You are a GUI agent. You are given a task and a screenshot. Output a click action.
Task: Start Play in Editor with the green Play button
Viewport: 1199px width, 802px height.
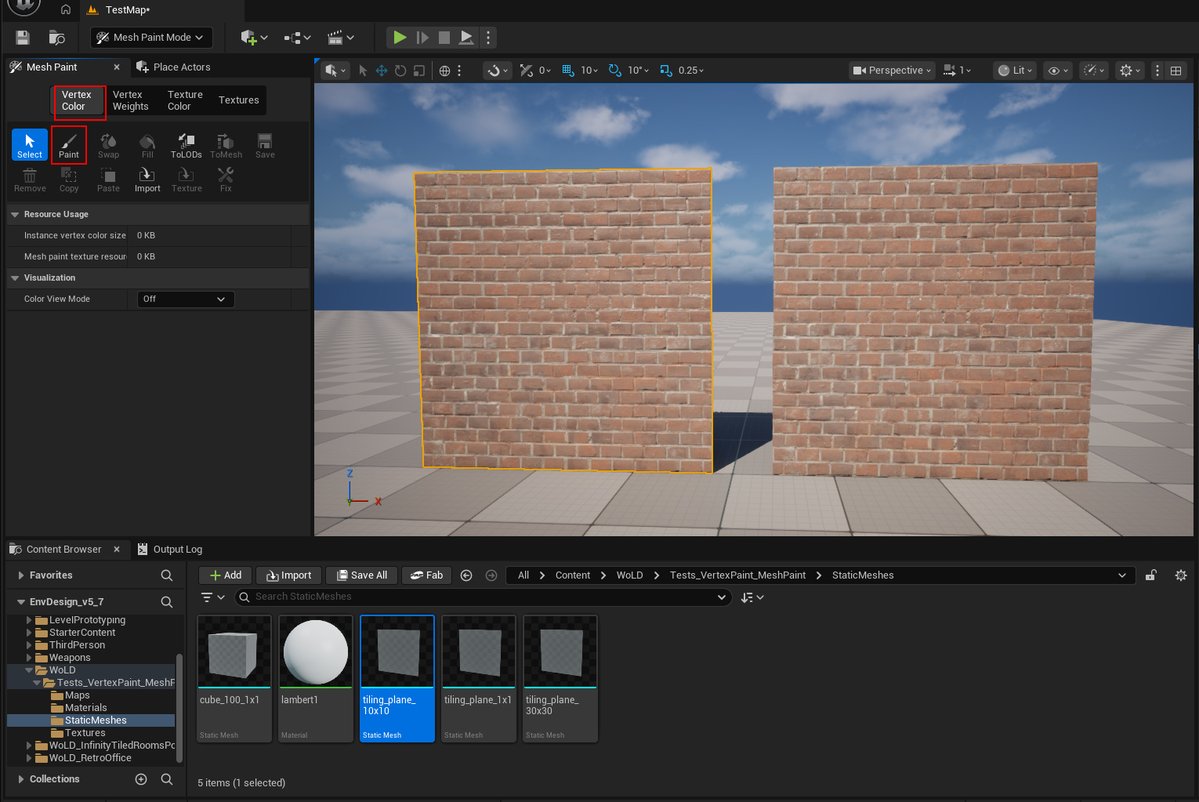pyautogui.click(x=399, y=37)
